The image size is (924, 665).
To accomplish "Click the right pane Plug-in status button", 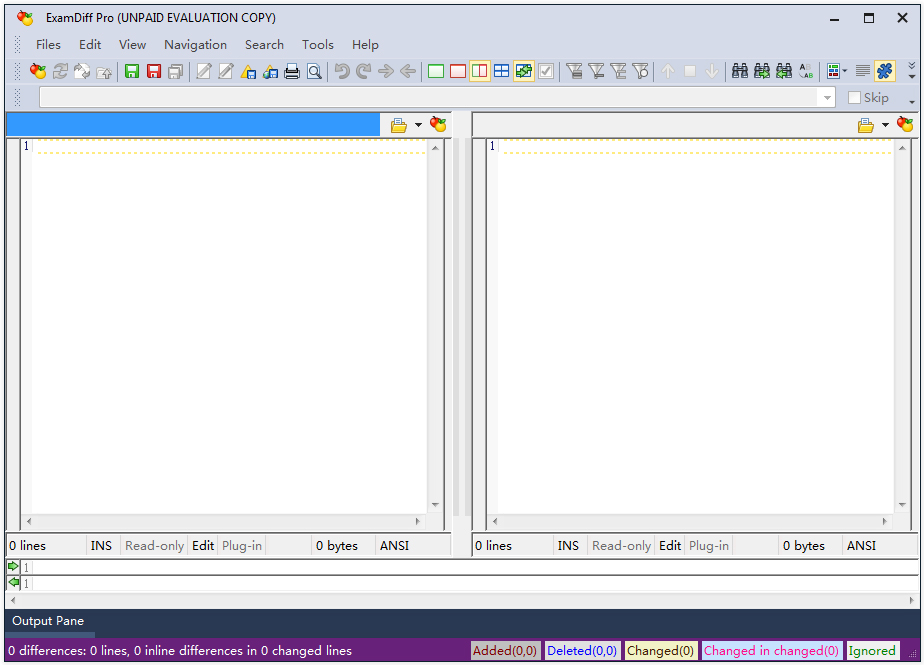I will (709, 546).
